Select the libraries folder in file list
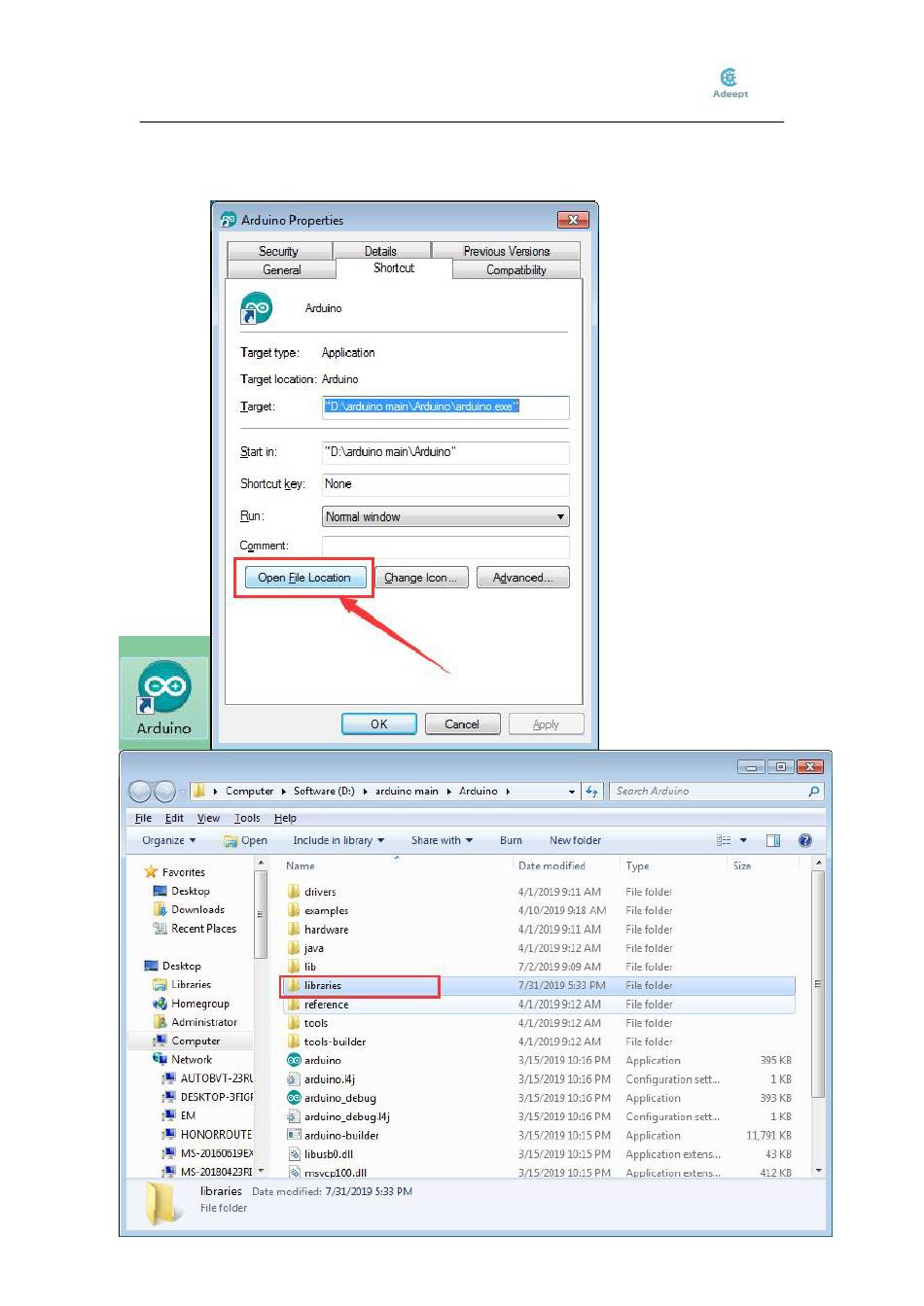The width and height of the screenshot is (924, 1306). (322, 985)
